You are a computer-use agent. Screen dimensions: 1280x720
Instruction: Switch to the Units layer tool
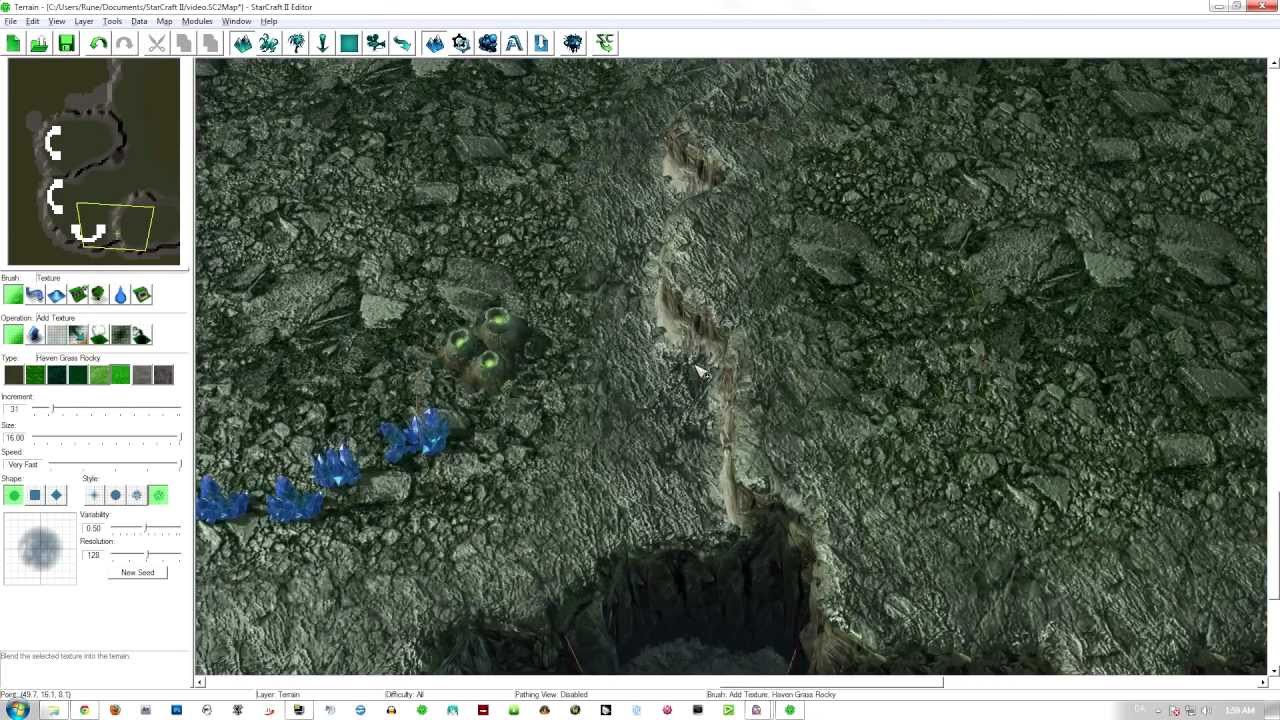point(269,43)
